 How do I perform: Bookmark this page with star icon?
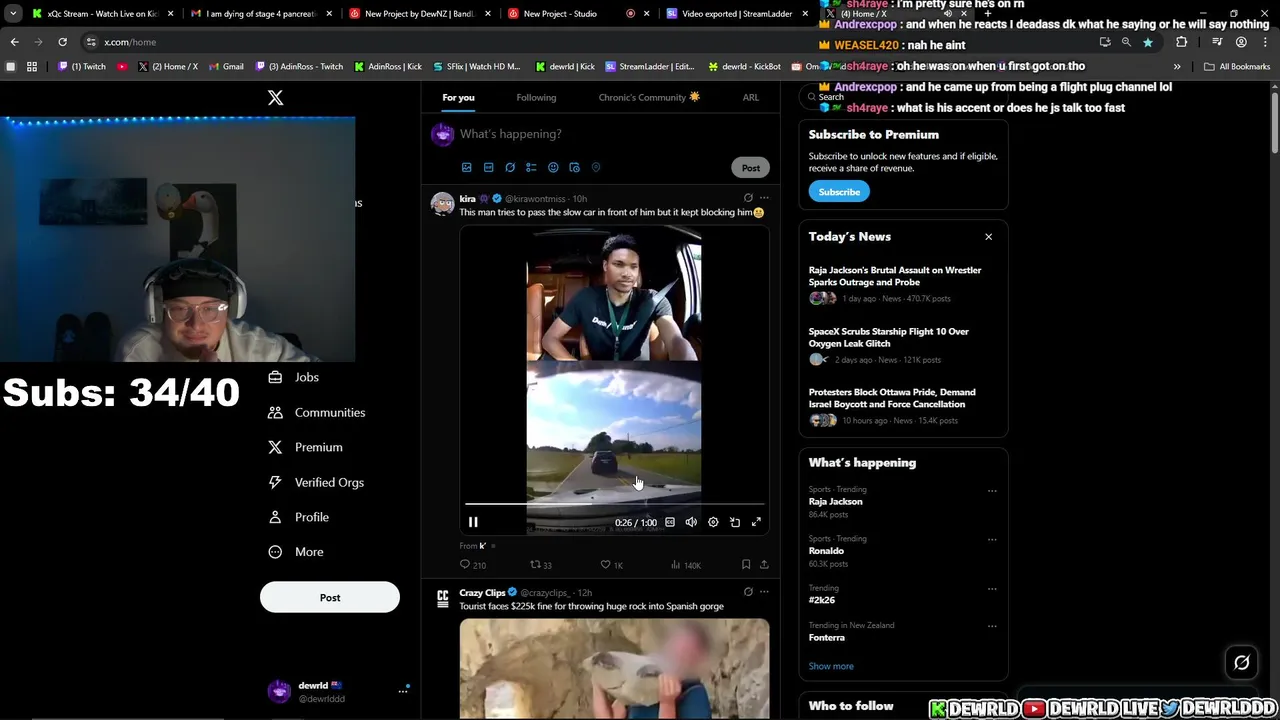pos(1148,42)
